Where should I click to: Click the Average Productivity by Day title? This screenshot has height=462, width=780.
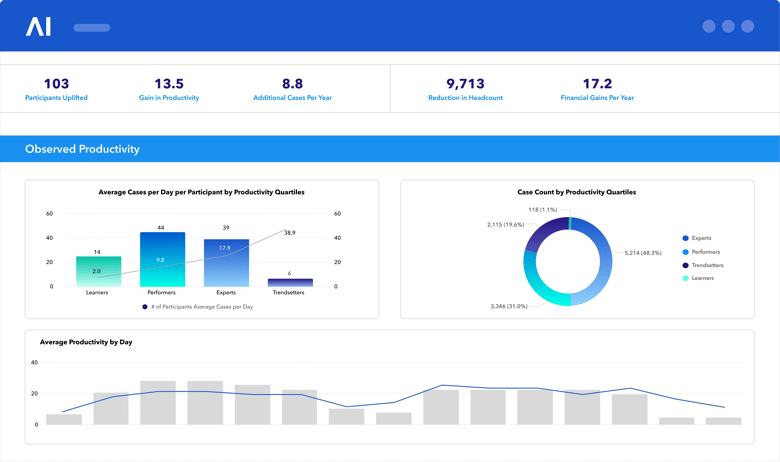coord(86,342)
